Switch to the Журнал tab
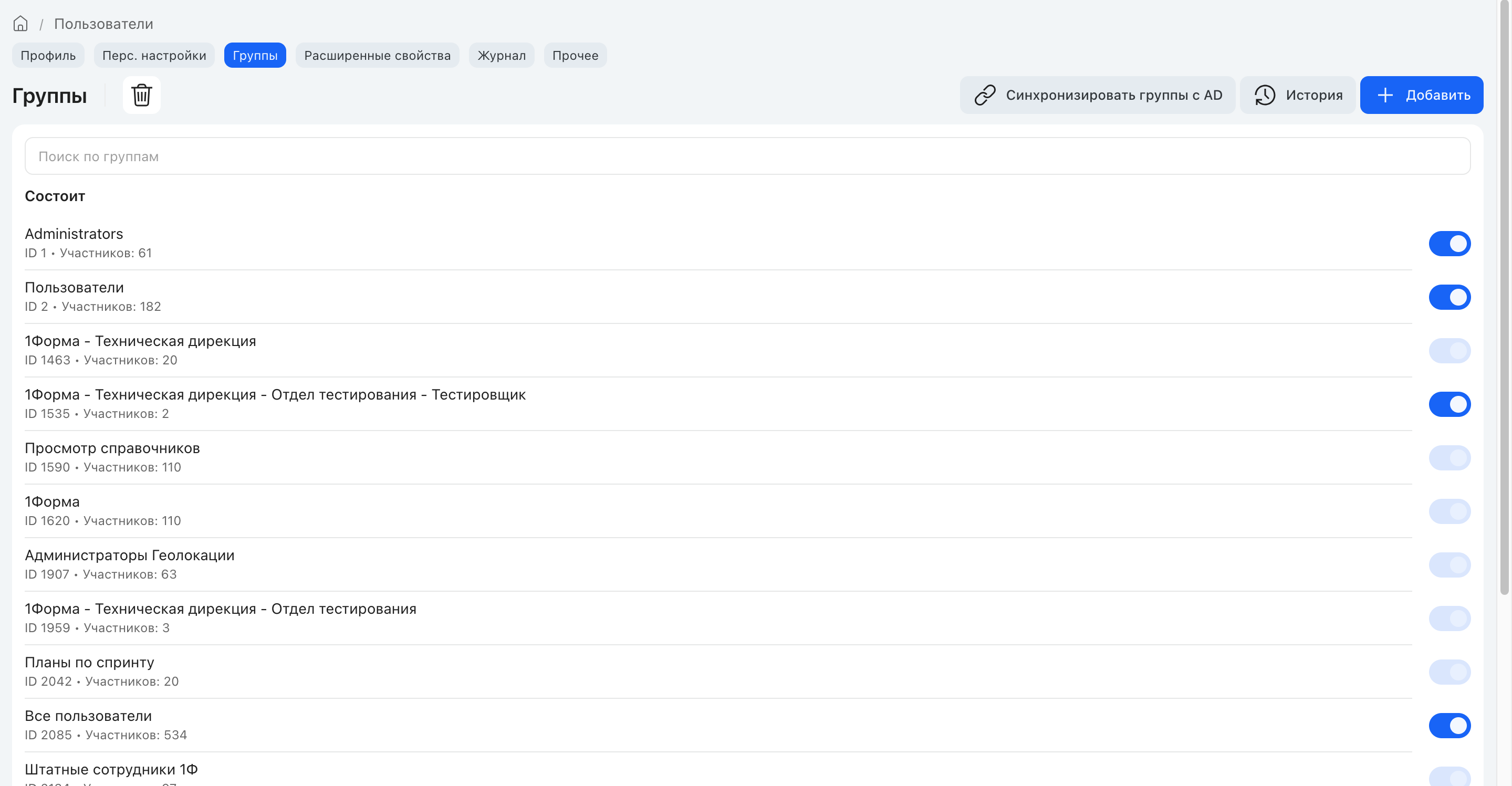The image size is (1512, 786). pyautogui.click(x=502, y=55)
